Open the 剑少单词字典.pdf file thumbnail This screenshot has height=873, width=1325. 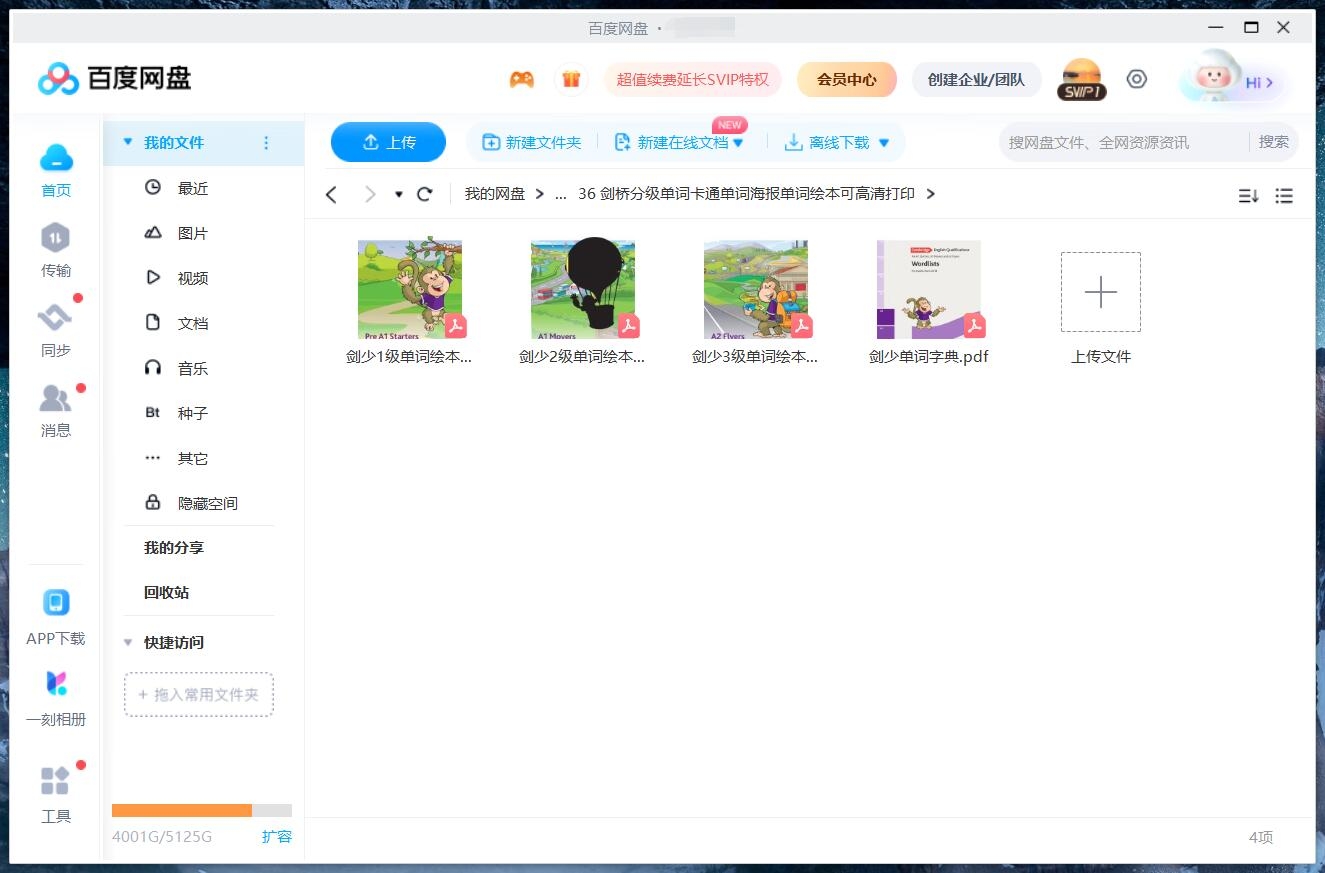click(x=928, y=289)
